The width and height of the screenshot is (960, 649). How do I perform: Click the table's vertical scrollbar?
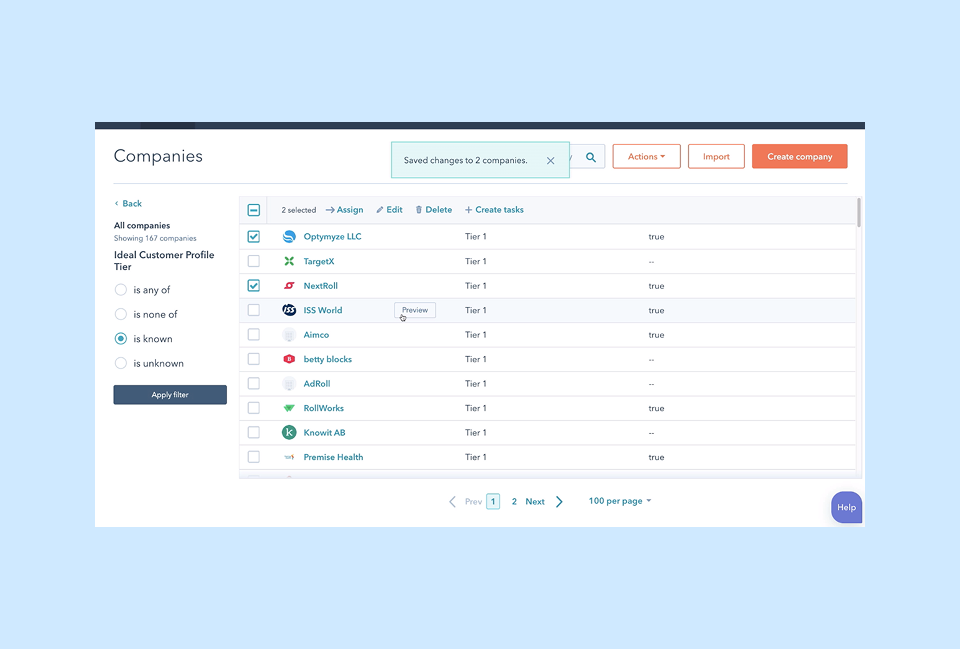[x=859, y=212]
